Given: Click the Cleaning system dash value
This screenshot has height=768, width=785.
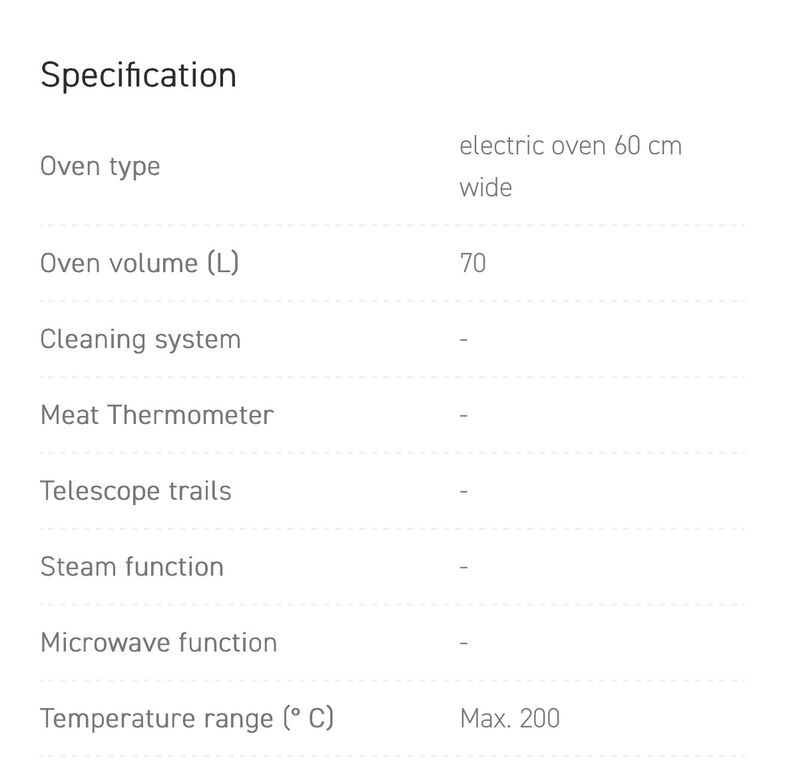Looking at the screenshot, I should [x=464, y=340].
